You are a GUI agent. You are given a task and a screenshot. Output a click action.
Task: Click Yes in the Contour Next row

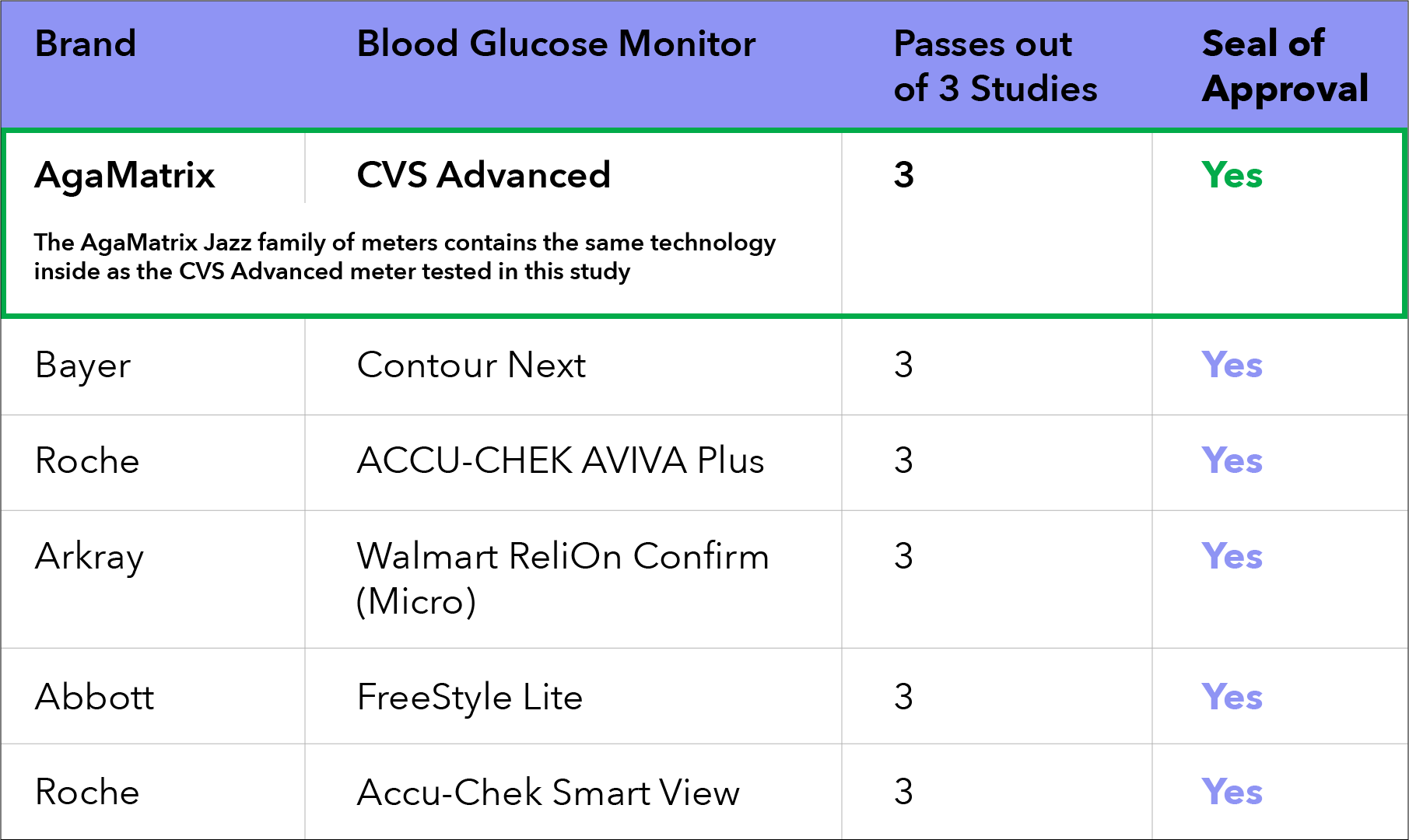pos(1232,365)
